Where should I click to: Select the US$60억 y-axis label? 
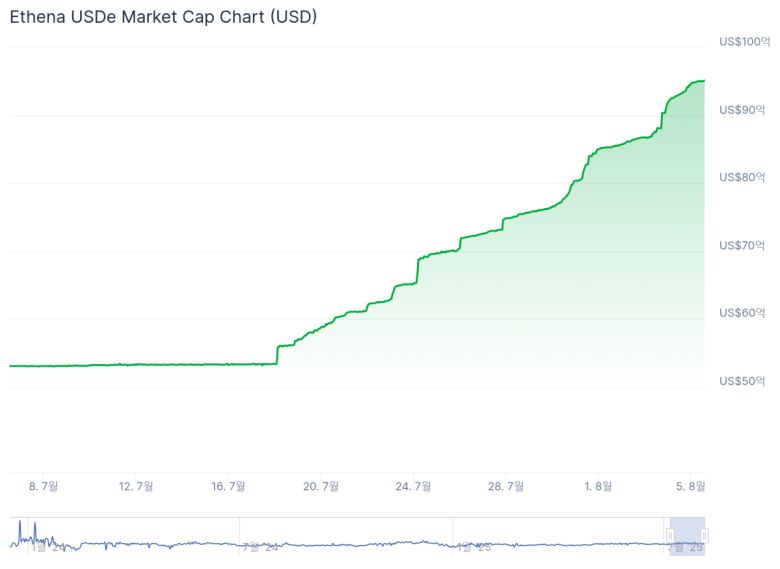pos(741,313)
